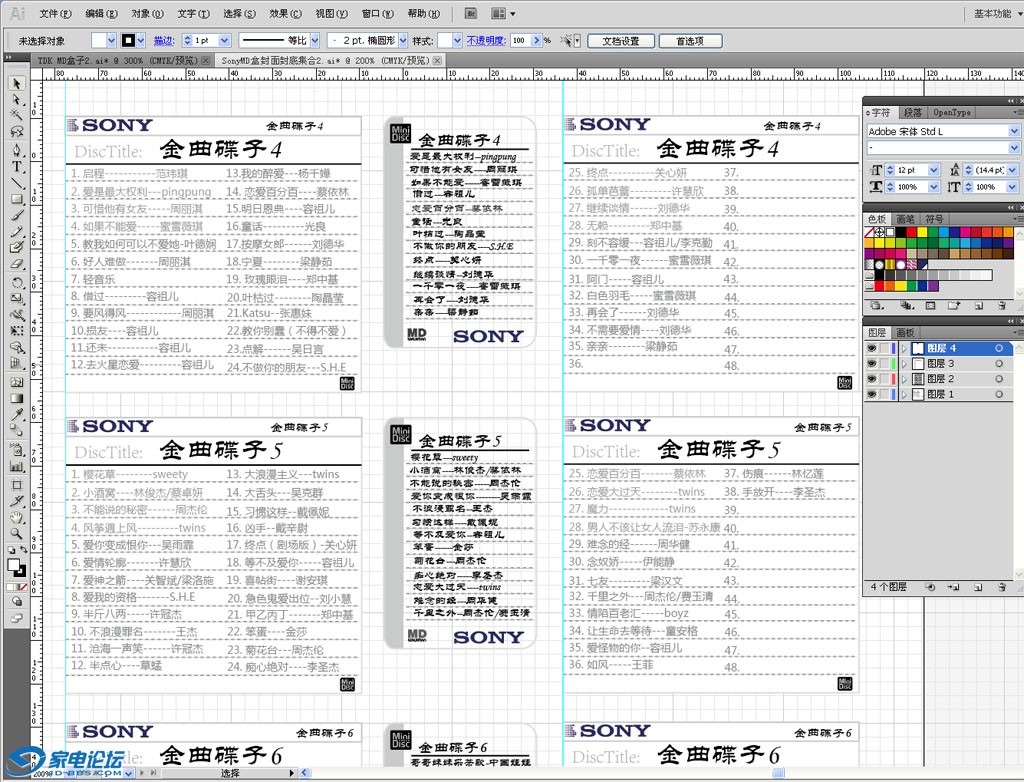Open the 效果(C) menu
Image resolution: width=1024 pixels, height=782 pixels.
click(285, 13)
